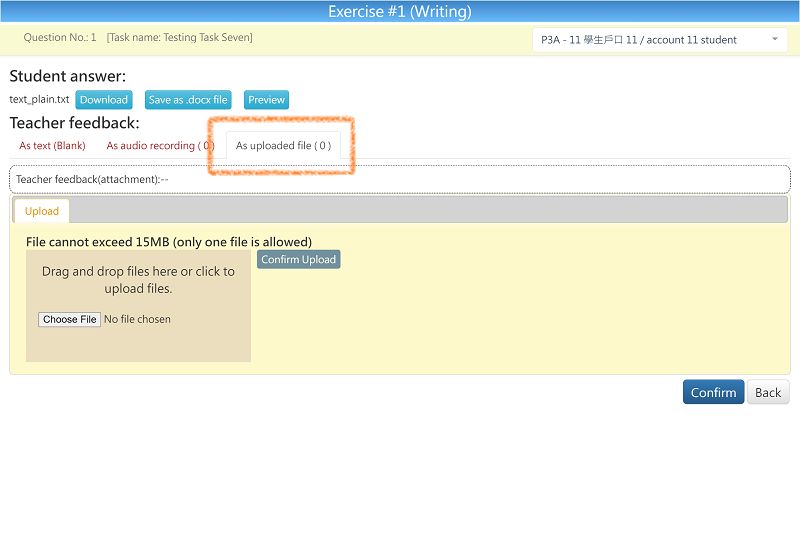This screenshot has height=540, width=800.
Task: Click the Task name Testing Task Seven label
Action: pos(180,38)
